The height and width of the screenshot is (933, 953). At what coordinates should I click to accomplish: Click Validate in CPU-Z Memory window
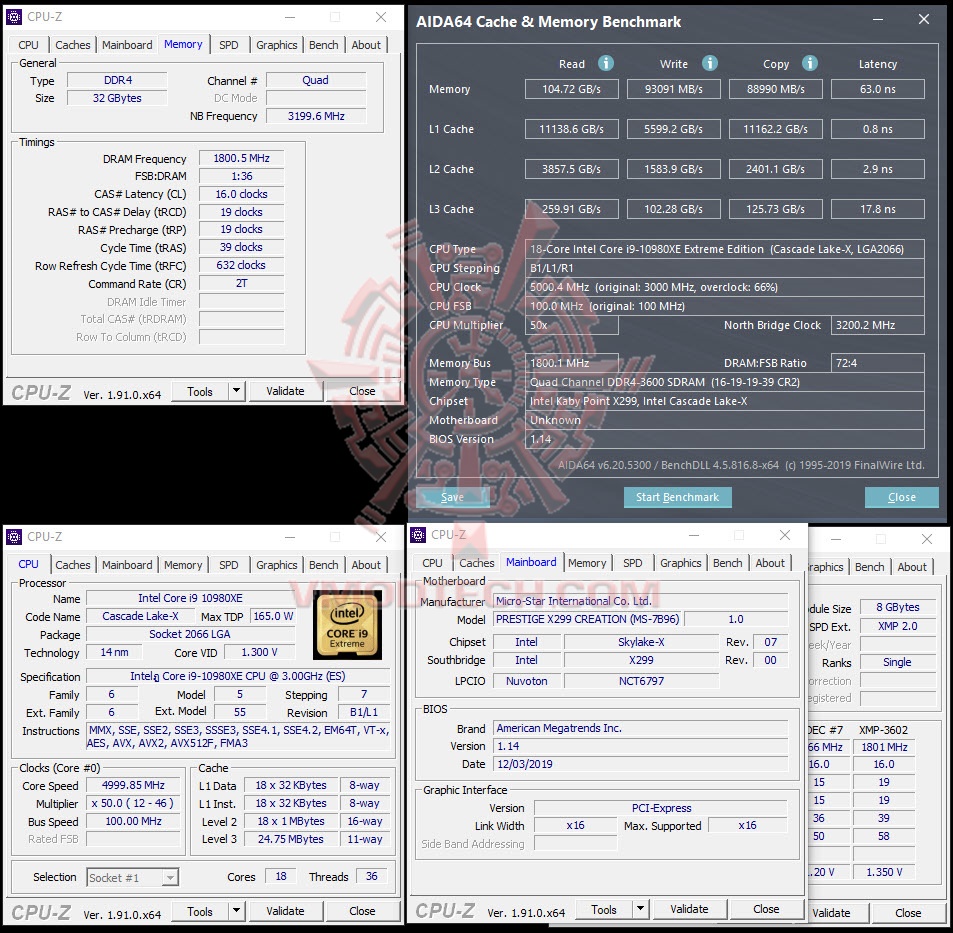pyautogui.click(x=285, y=391)
